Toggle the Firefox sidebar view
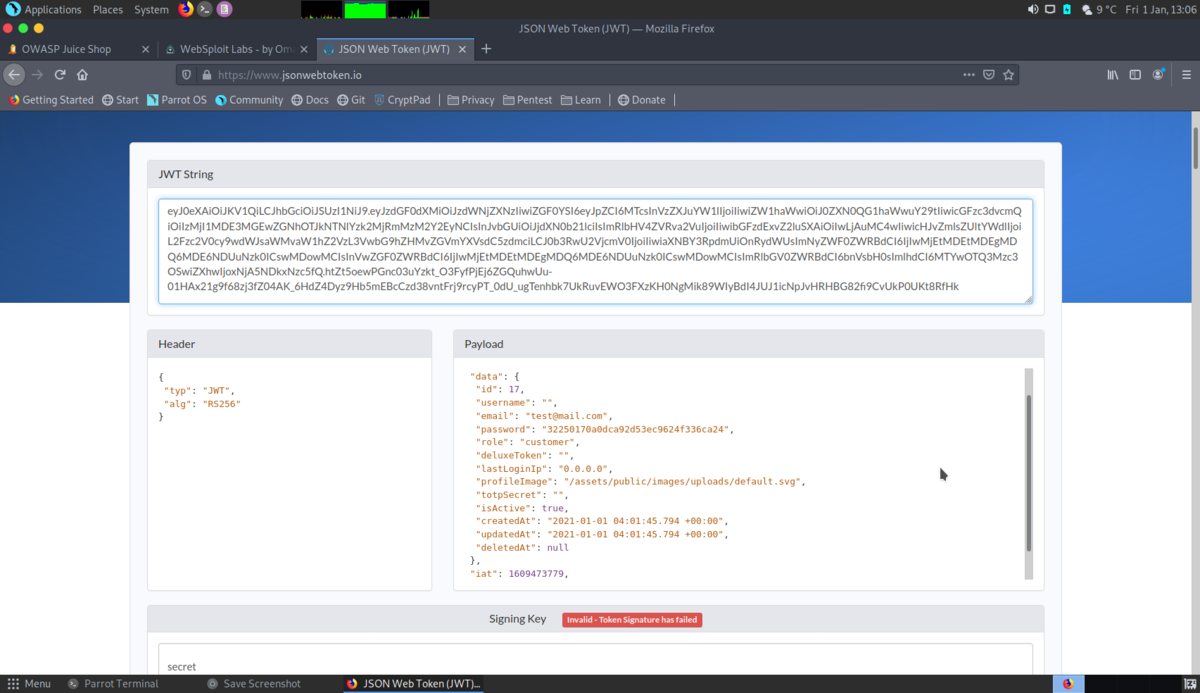1200x693 pixels. click(1135, 75)
